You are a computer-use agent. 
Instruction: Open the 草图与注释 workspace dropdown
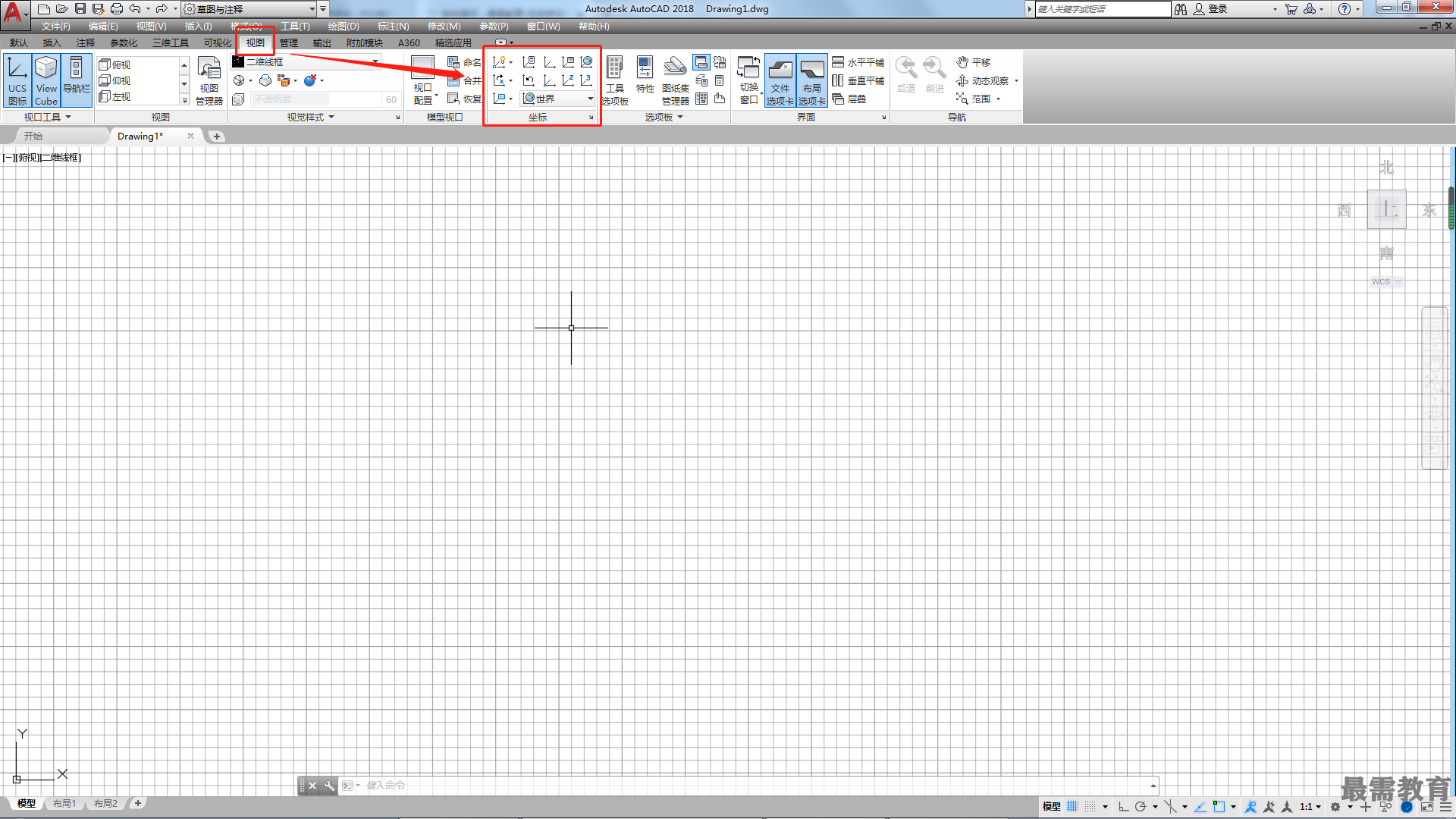(249, 9)
